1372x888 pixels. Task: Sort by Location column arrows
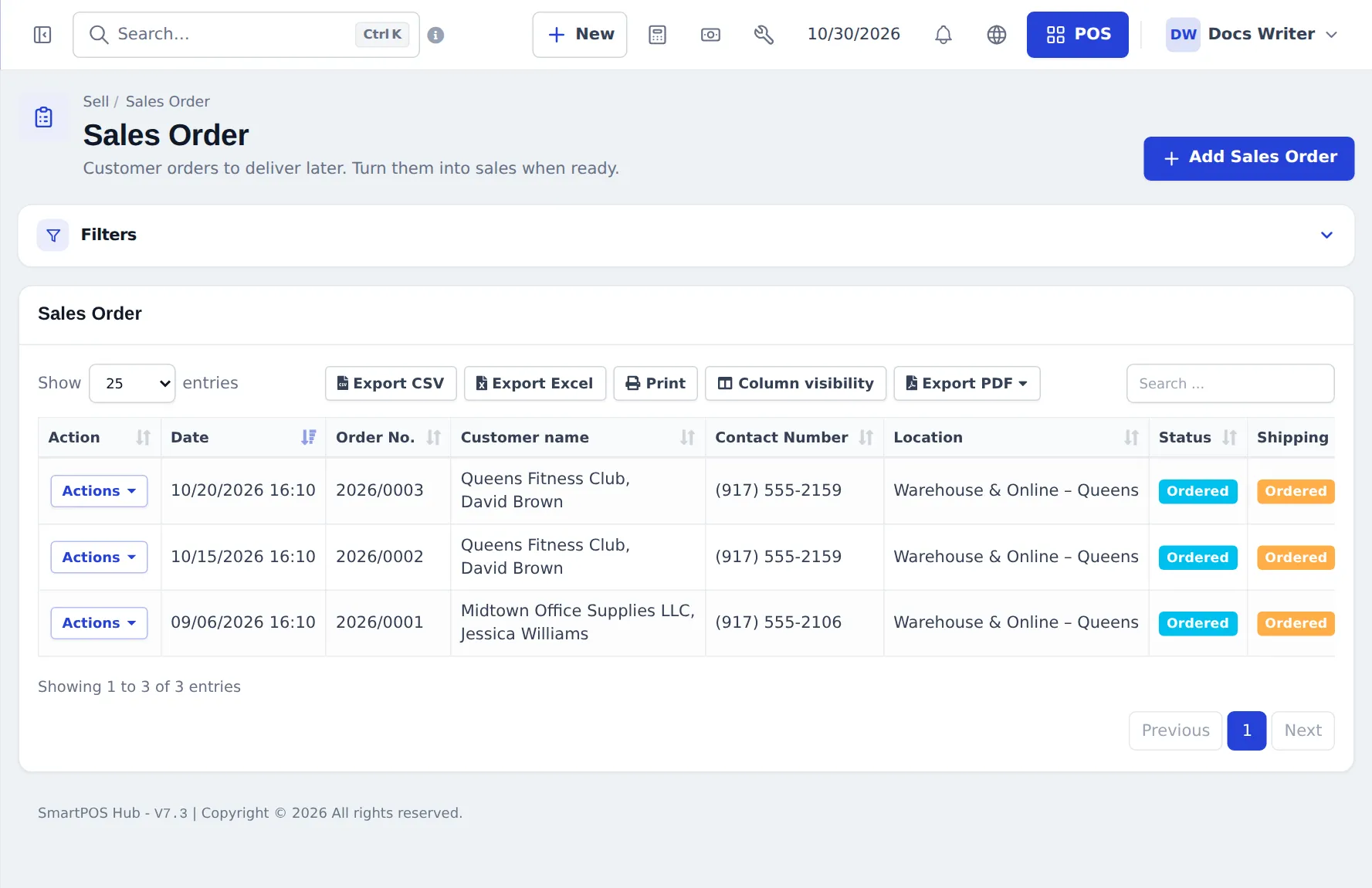point(1131,438)
